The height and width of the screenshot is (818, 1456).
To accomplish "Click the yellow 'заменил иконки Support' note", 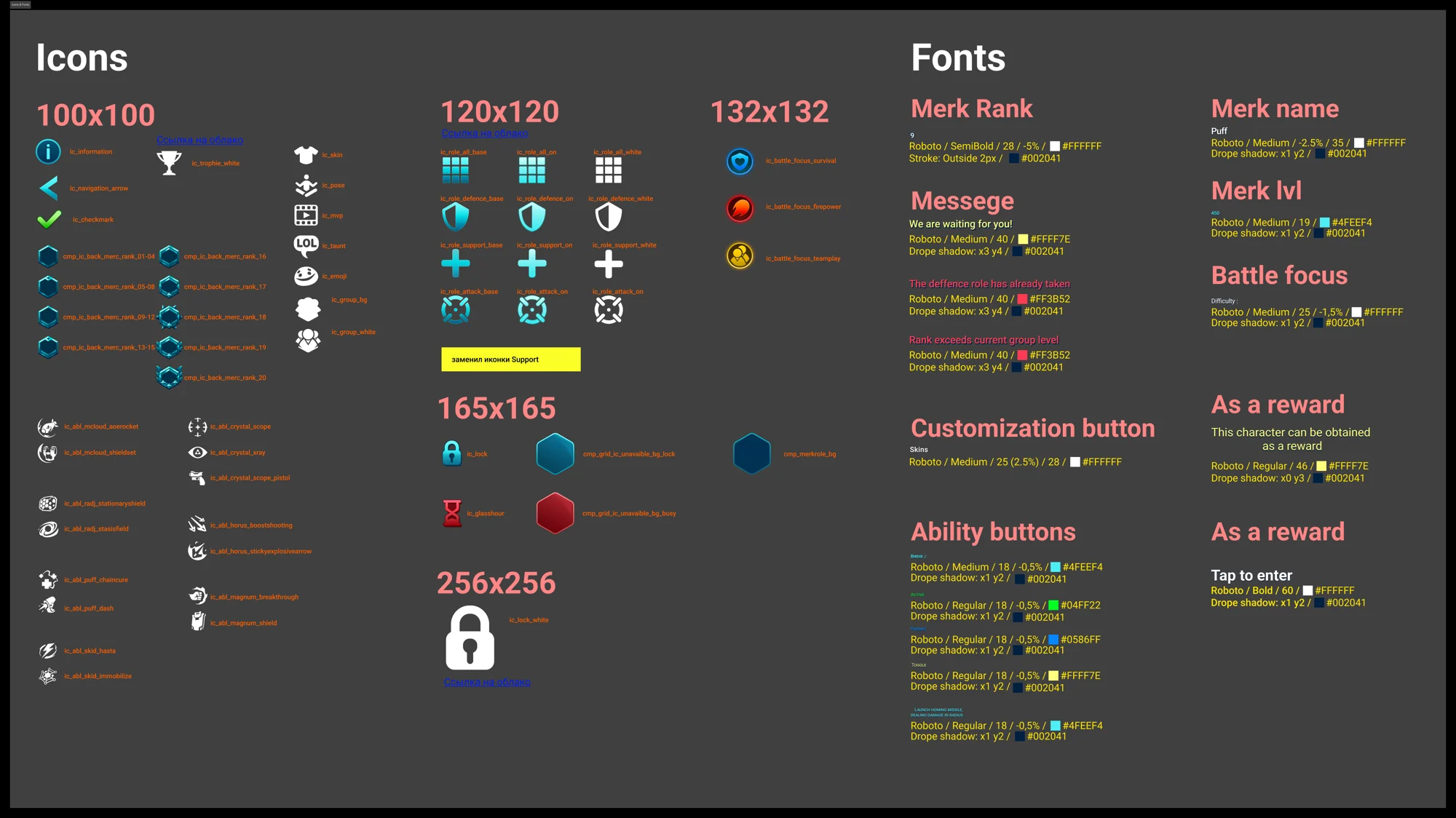I will point(511,360).
